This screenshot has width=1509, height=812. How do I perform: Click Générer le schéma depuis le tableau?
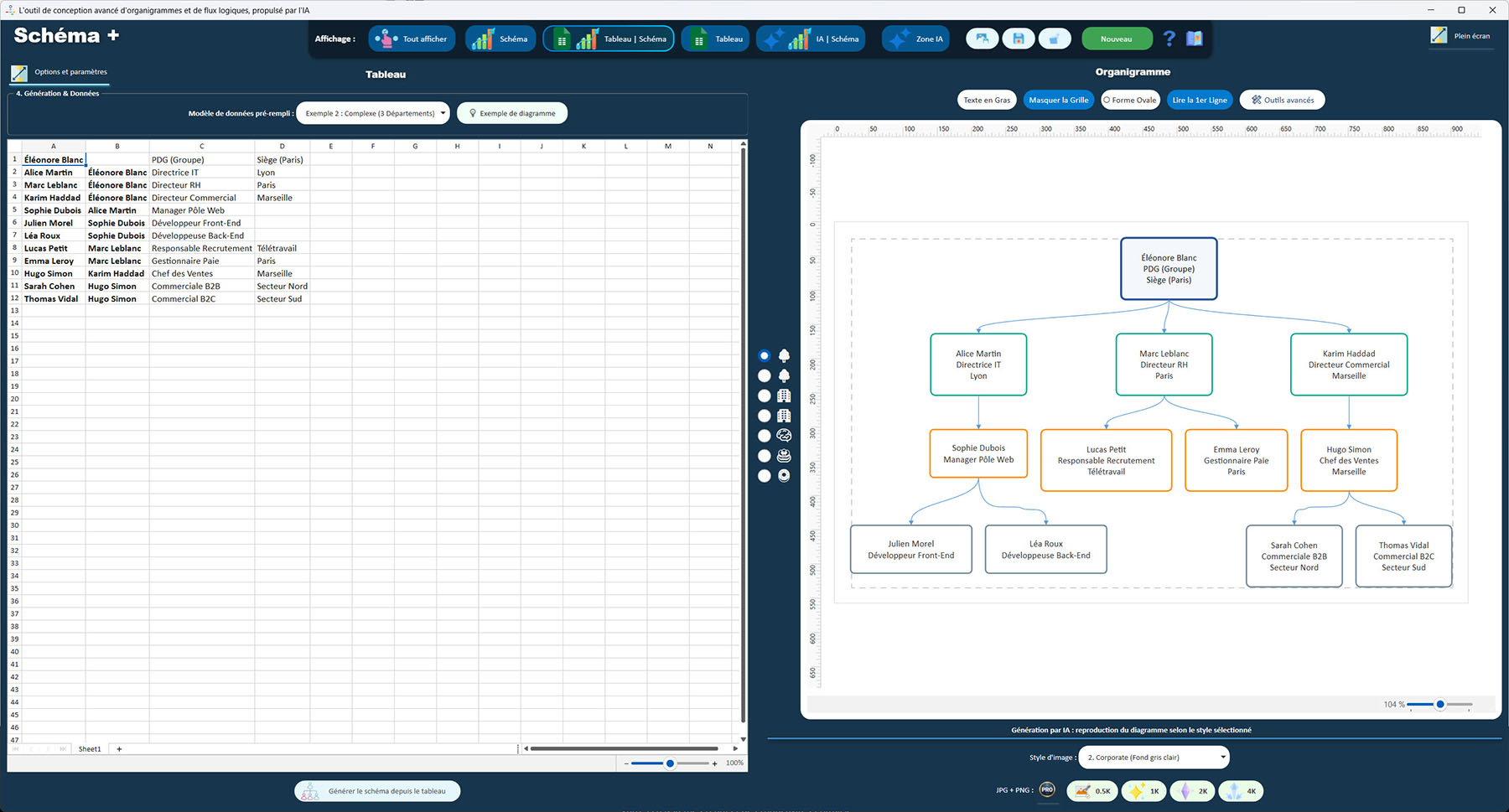[x=377, y=791]
